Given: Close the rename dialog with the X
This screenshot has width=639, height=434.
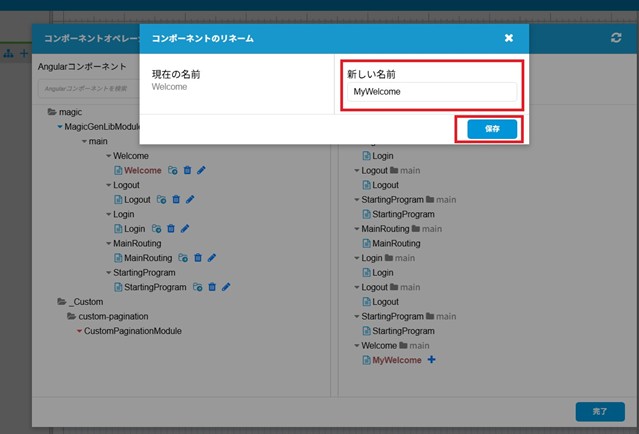Looking at the screenshot, I should pyautogui.click(x=508, y=38).
